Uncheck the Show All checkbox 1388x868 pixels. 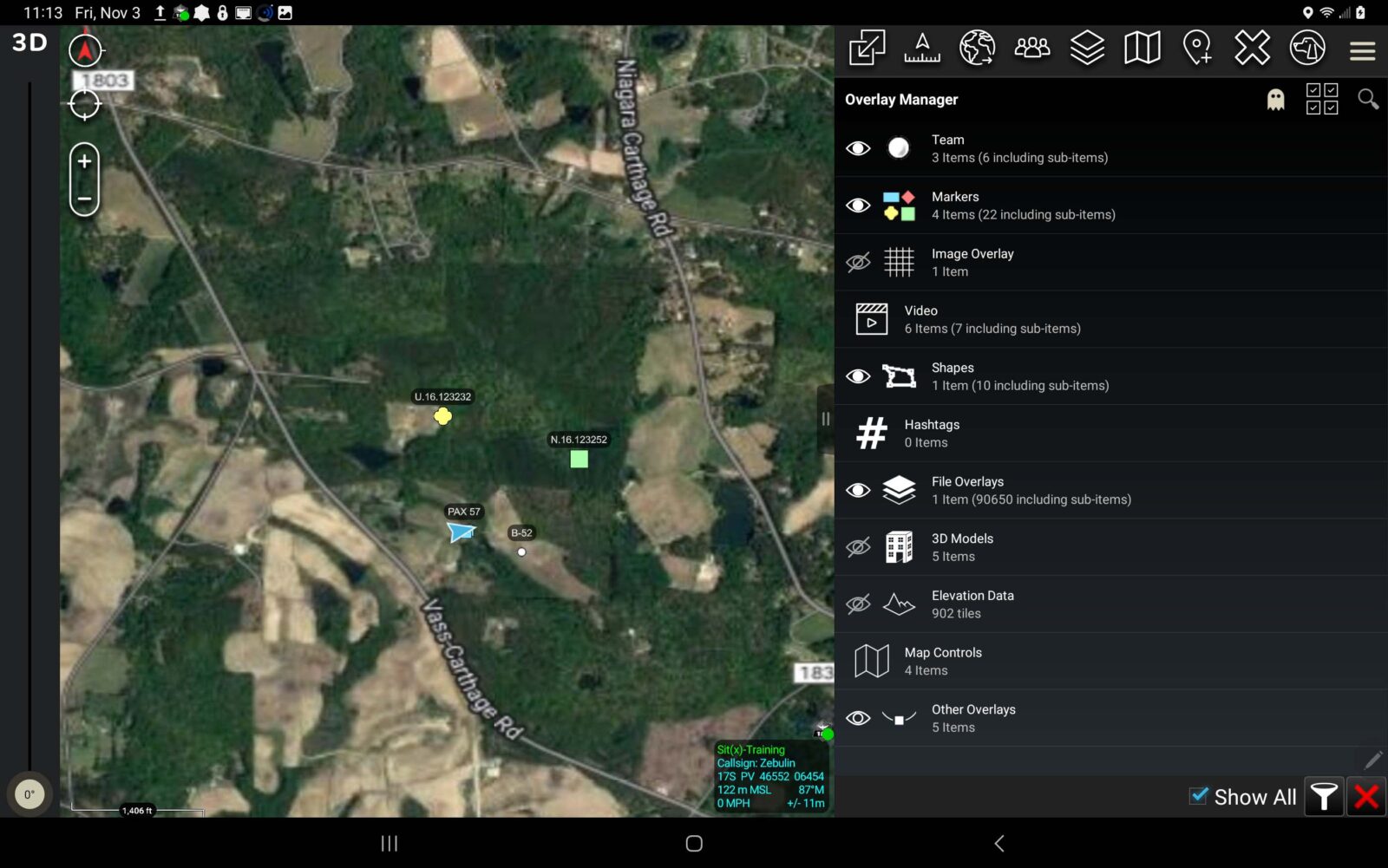(x=1198, y=796)
